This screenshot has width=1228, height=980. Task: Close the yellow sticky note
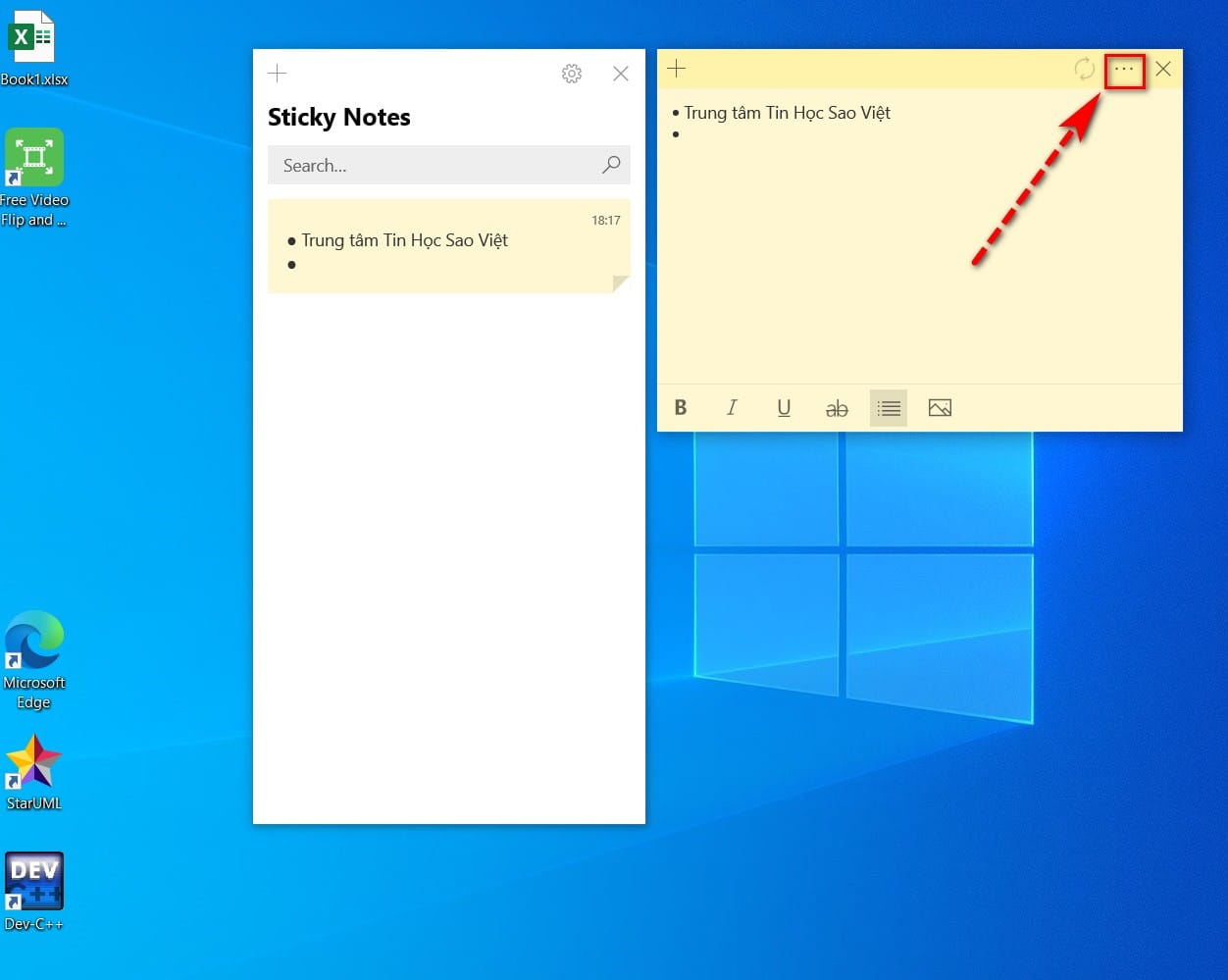coord(1163,69)
